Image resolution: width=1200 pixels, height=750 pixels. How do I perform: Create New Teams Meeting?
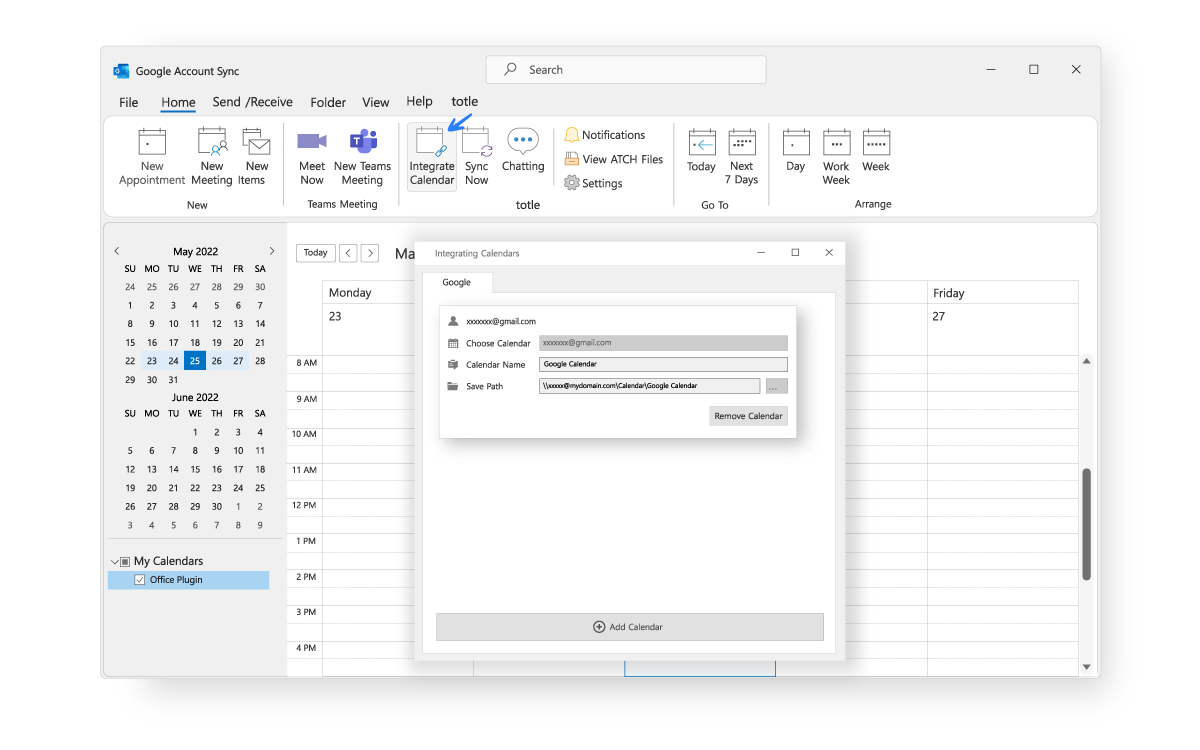coord(362,157)
